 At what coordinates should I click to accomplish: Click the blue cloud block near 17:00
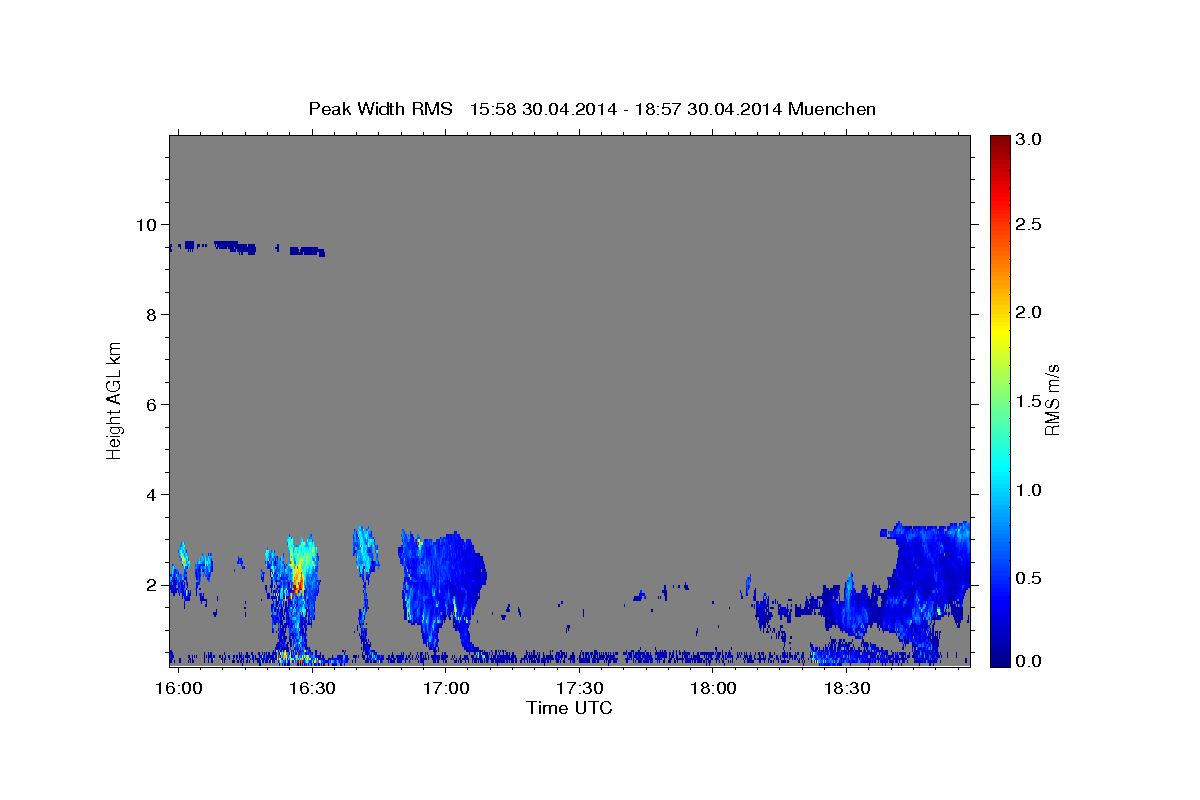click(x=442, y=590)
